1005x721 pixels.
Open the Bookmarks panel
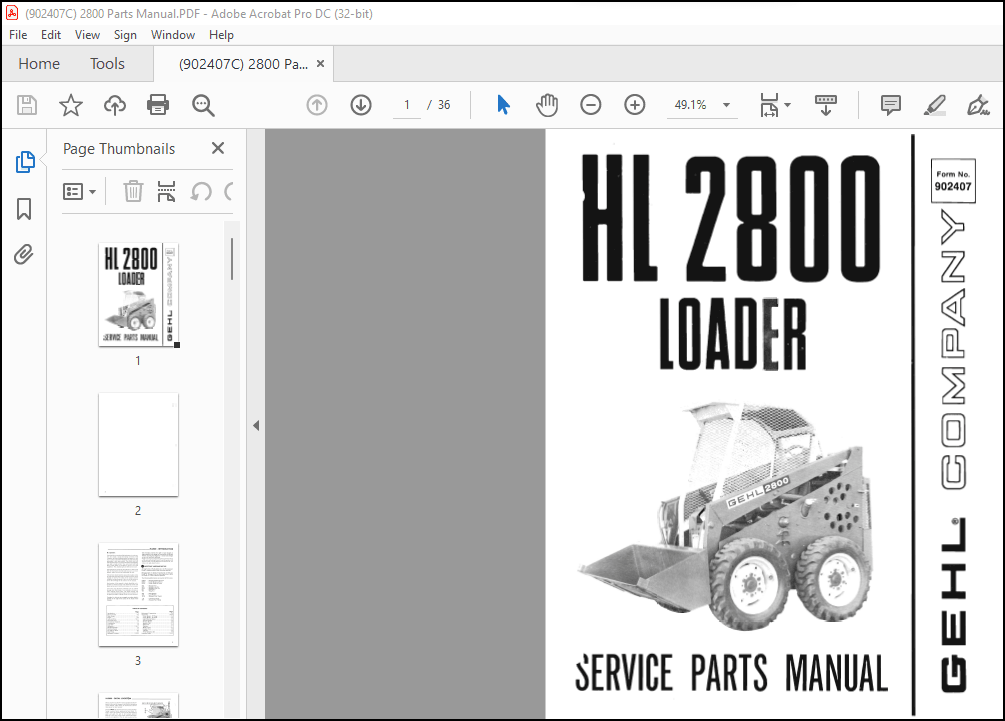[24, 209]
